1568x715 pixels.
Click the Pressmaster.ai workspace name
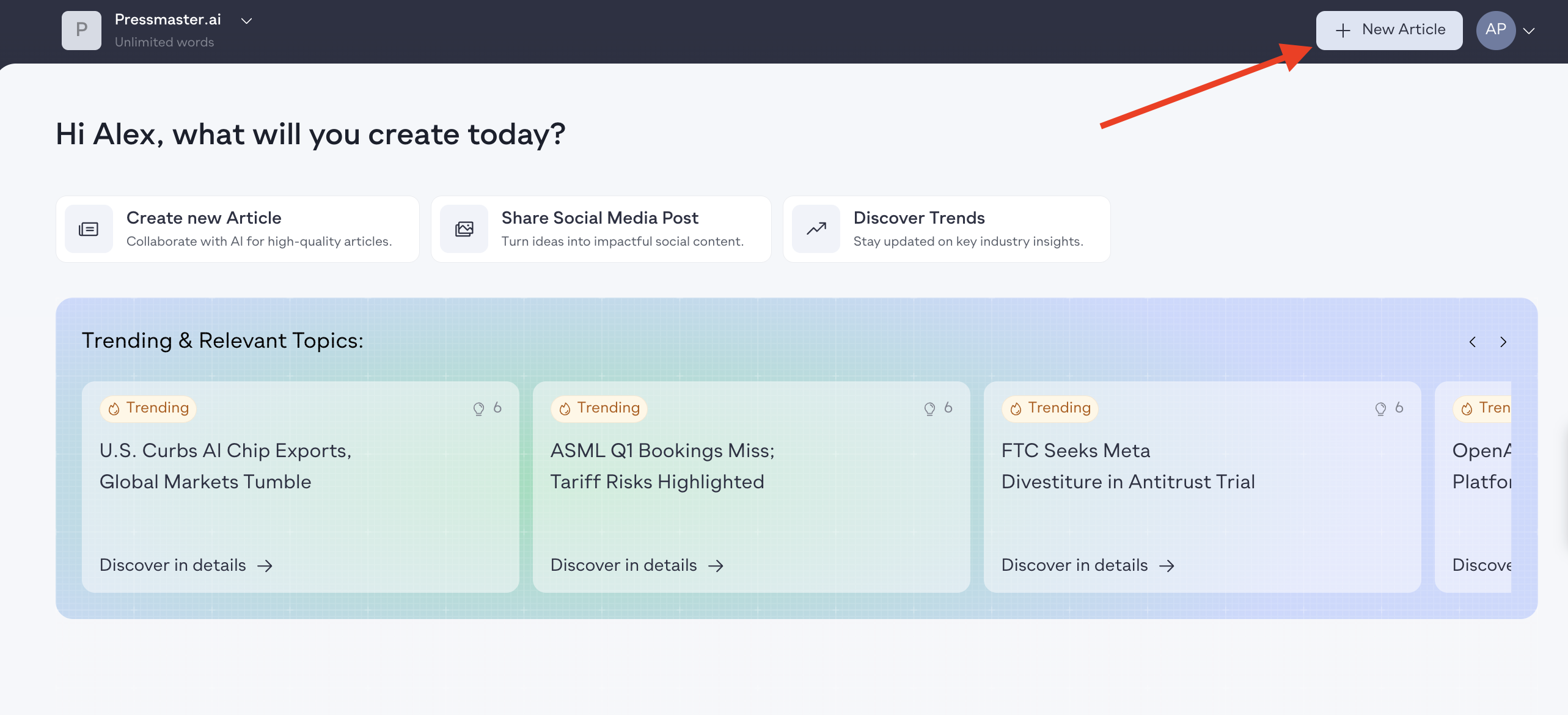[168, 20]
